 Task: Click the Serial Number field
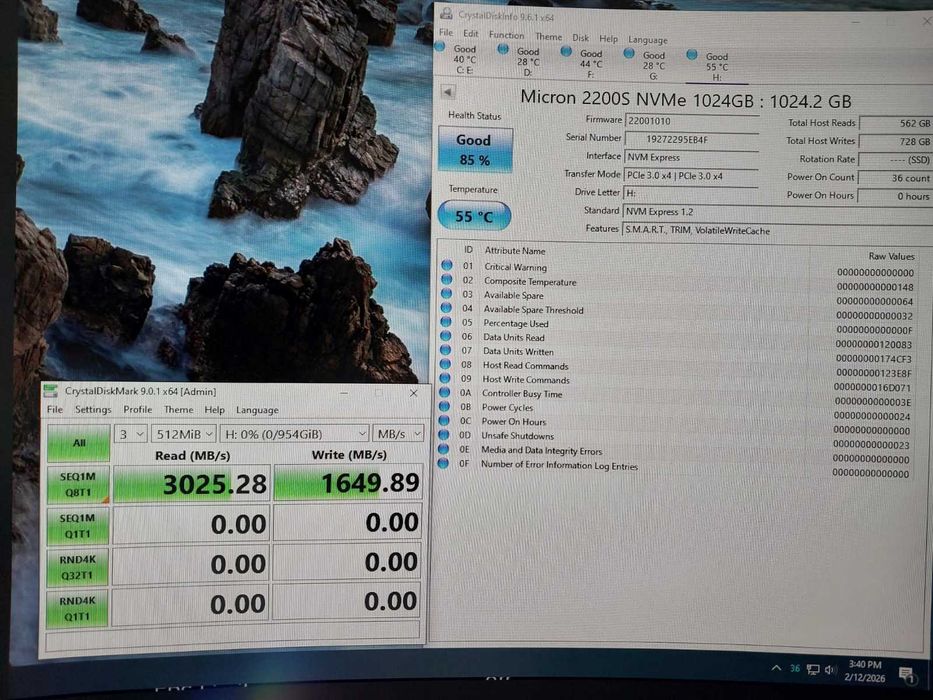pyautogui.click(x=691, y=139)
